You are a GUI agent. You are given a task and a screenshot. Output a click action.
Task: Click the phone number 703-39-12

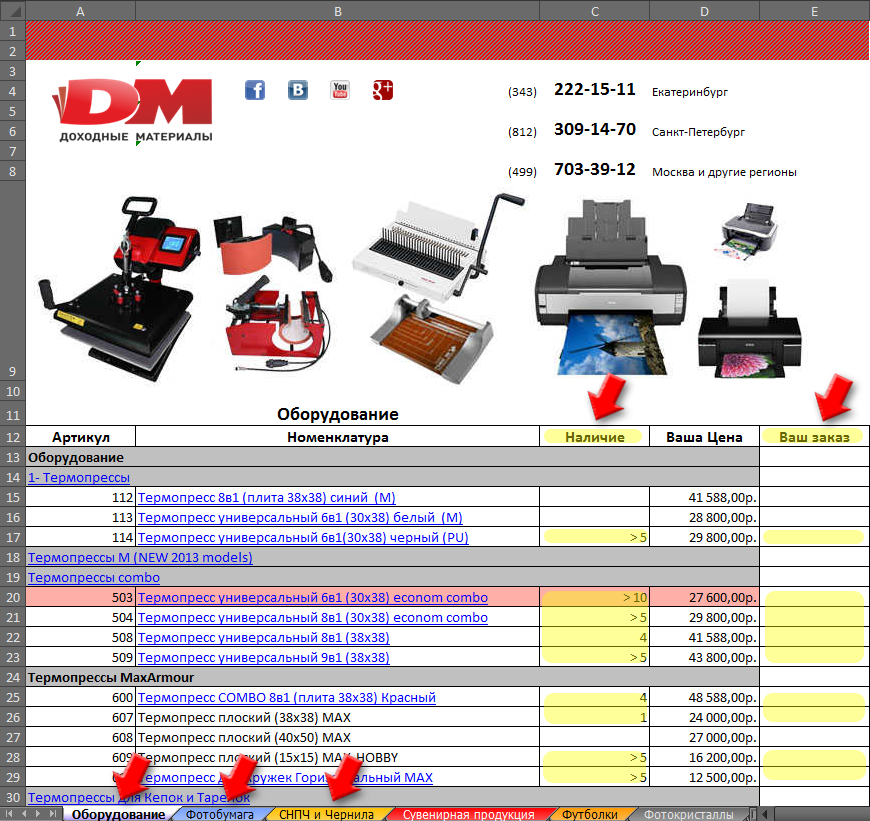click(x=594, y=169)
